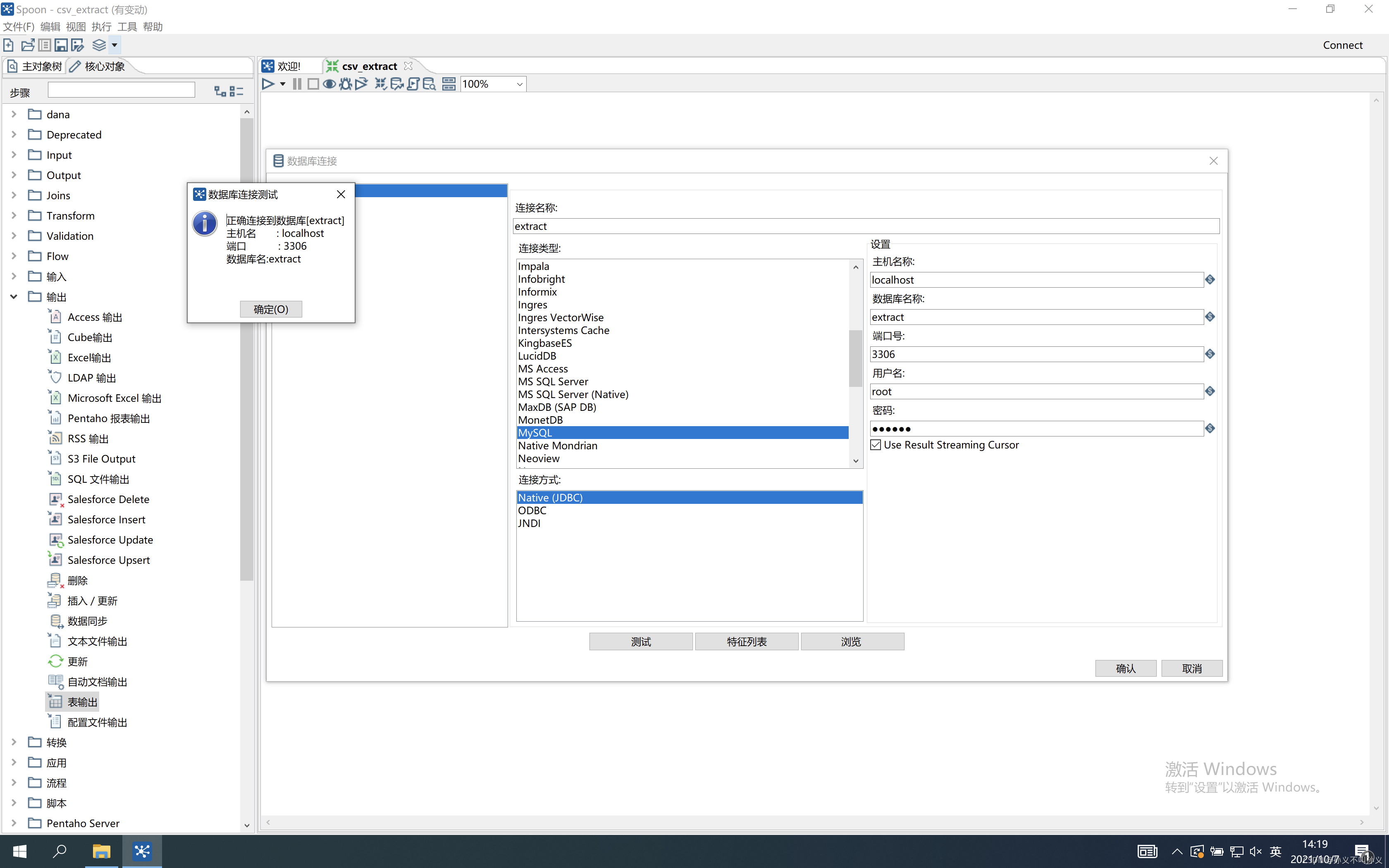Select ODBC connection method
The width and height of the screenshot is (1389, 868).
pos(532,510)
